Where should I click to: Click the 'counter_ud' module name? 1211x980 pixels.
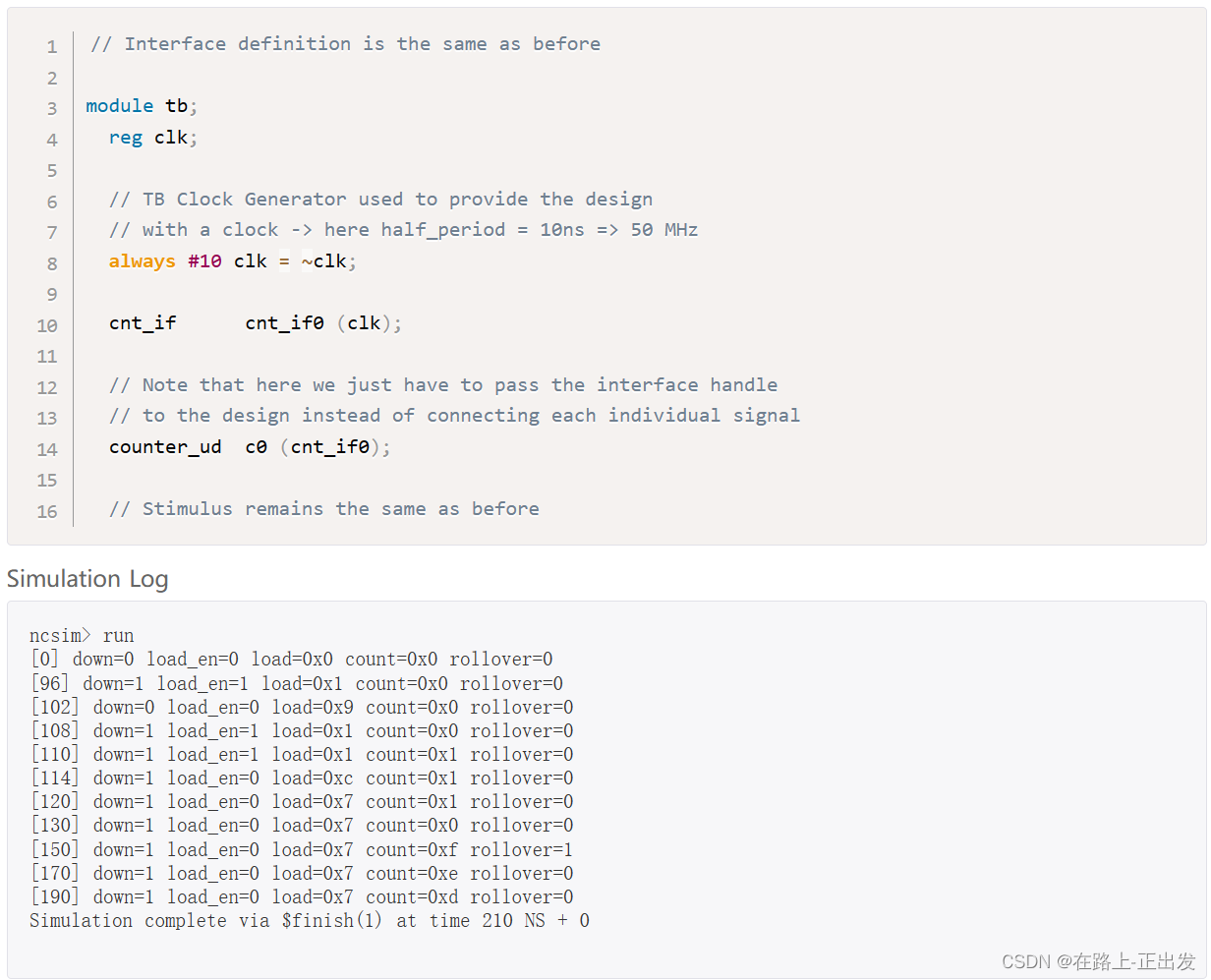tap(165, 447)
